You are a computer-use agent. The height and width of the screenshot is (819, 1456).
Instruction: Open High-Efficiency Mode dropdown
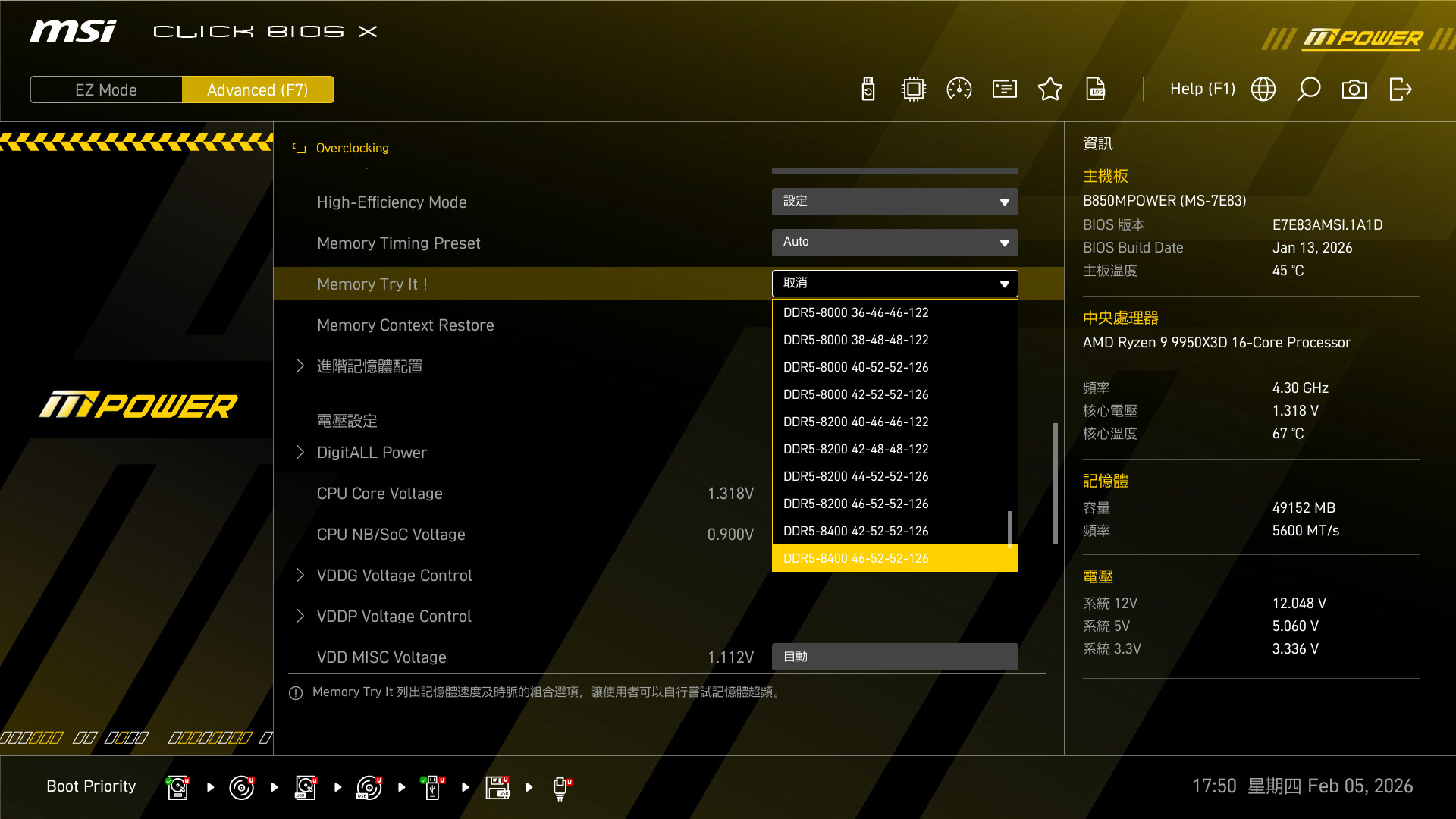click(895, 202)
